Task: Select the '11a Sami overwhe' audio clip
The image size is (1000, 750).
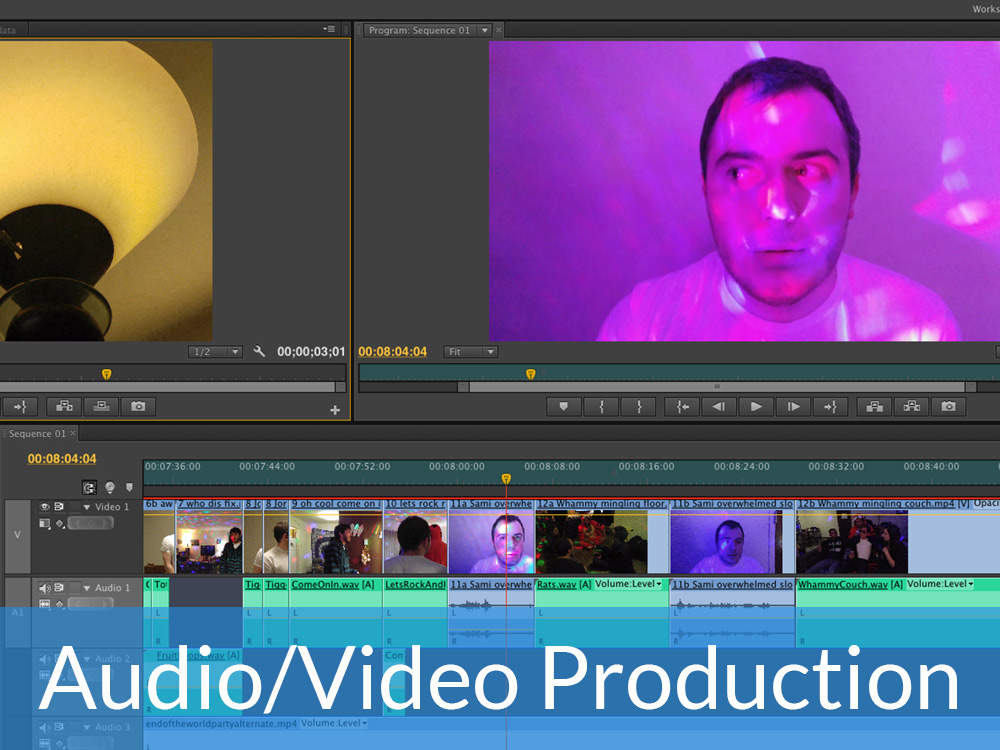Action: coord(491,612)
